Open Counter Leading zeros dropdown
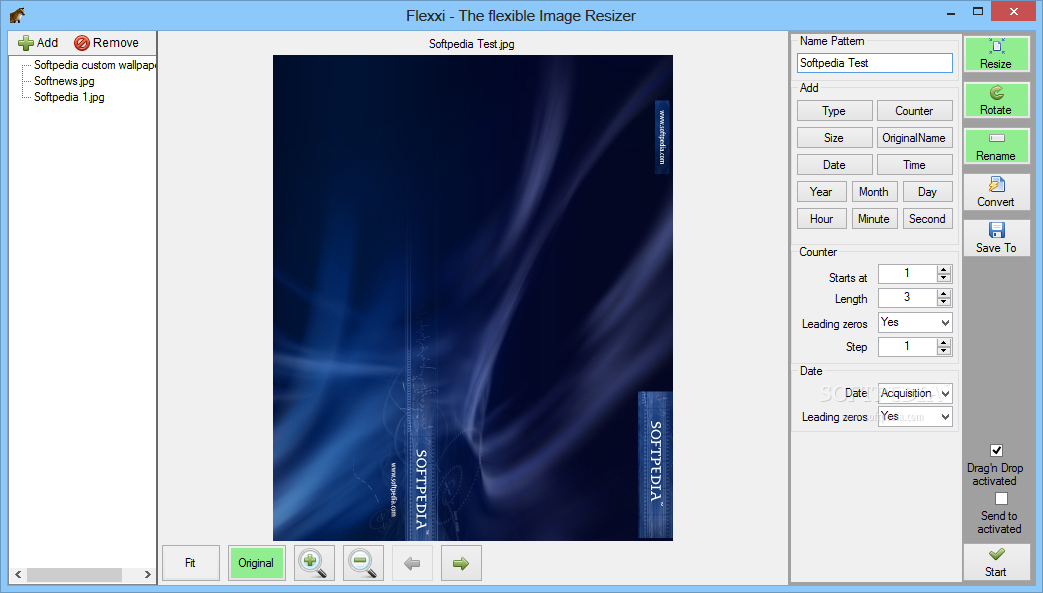The width and height of the screenshot is (1043, 593). pyautogui.click(x=915, y=322)
